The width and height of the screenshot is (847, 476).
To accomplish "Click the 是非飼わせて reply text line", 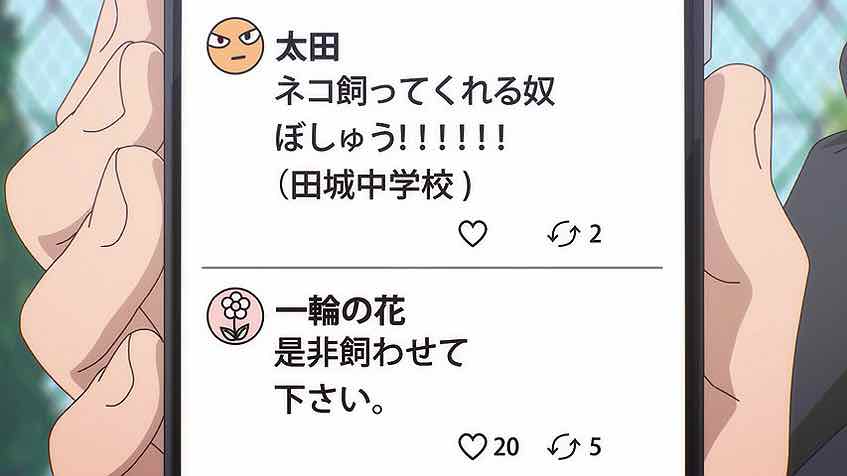I will point(371,352).
